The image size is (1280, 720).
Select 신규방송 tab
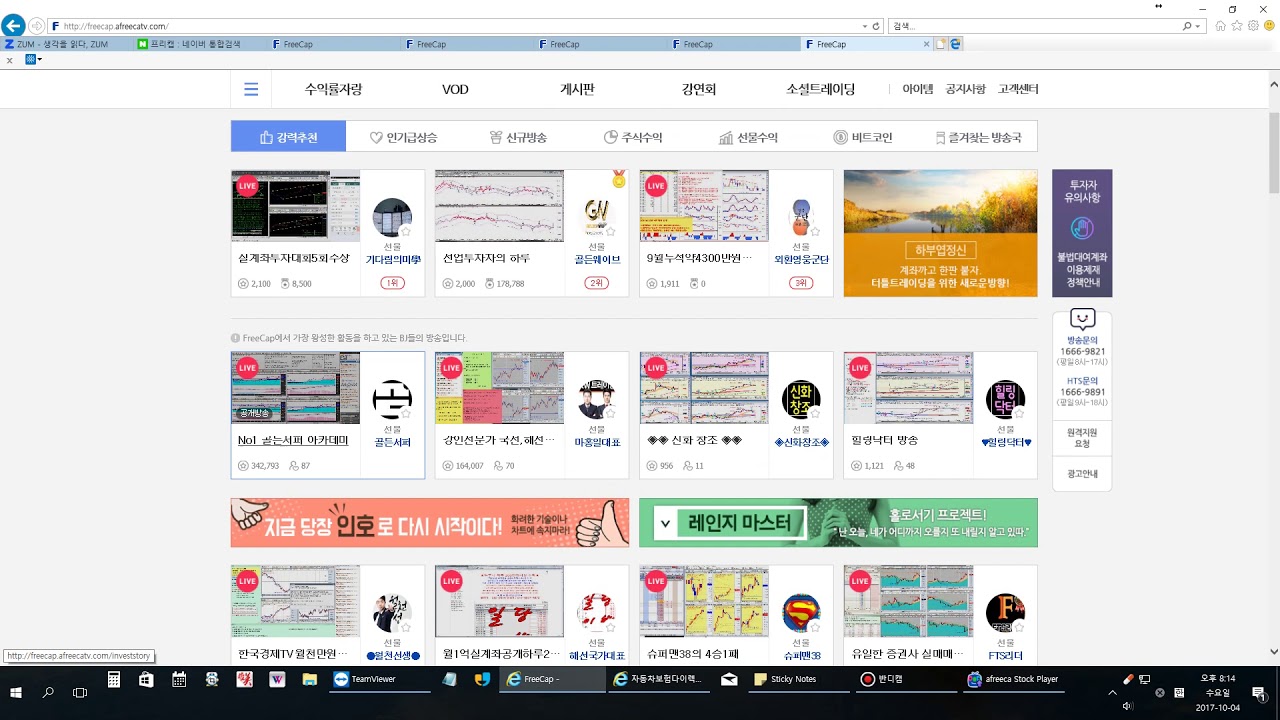coord(518,137)
